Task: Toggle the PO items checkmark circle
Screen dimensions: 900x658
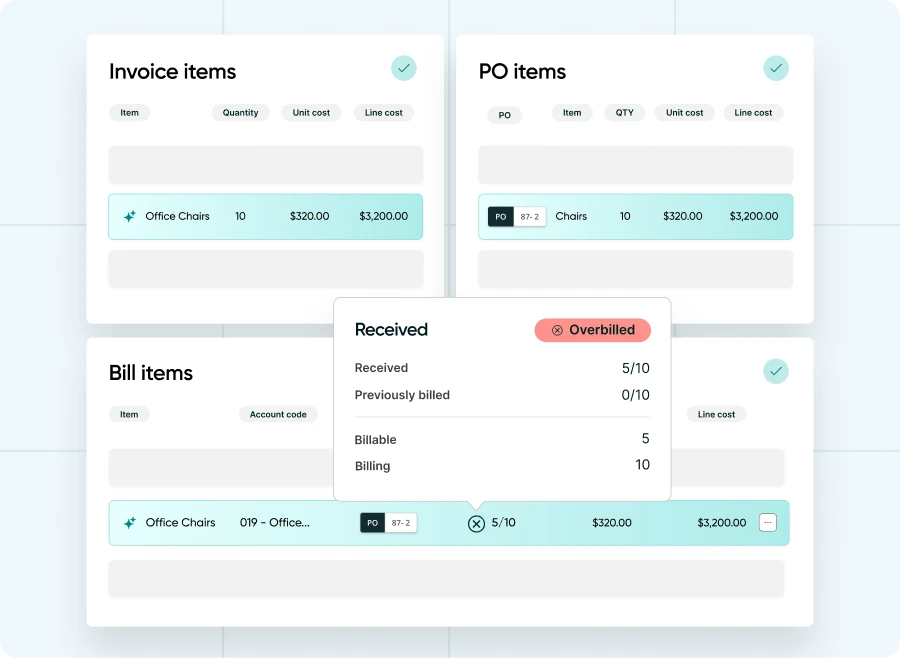Action: 776,68
